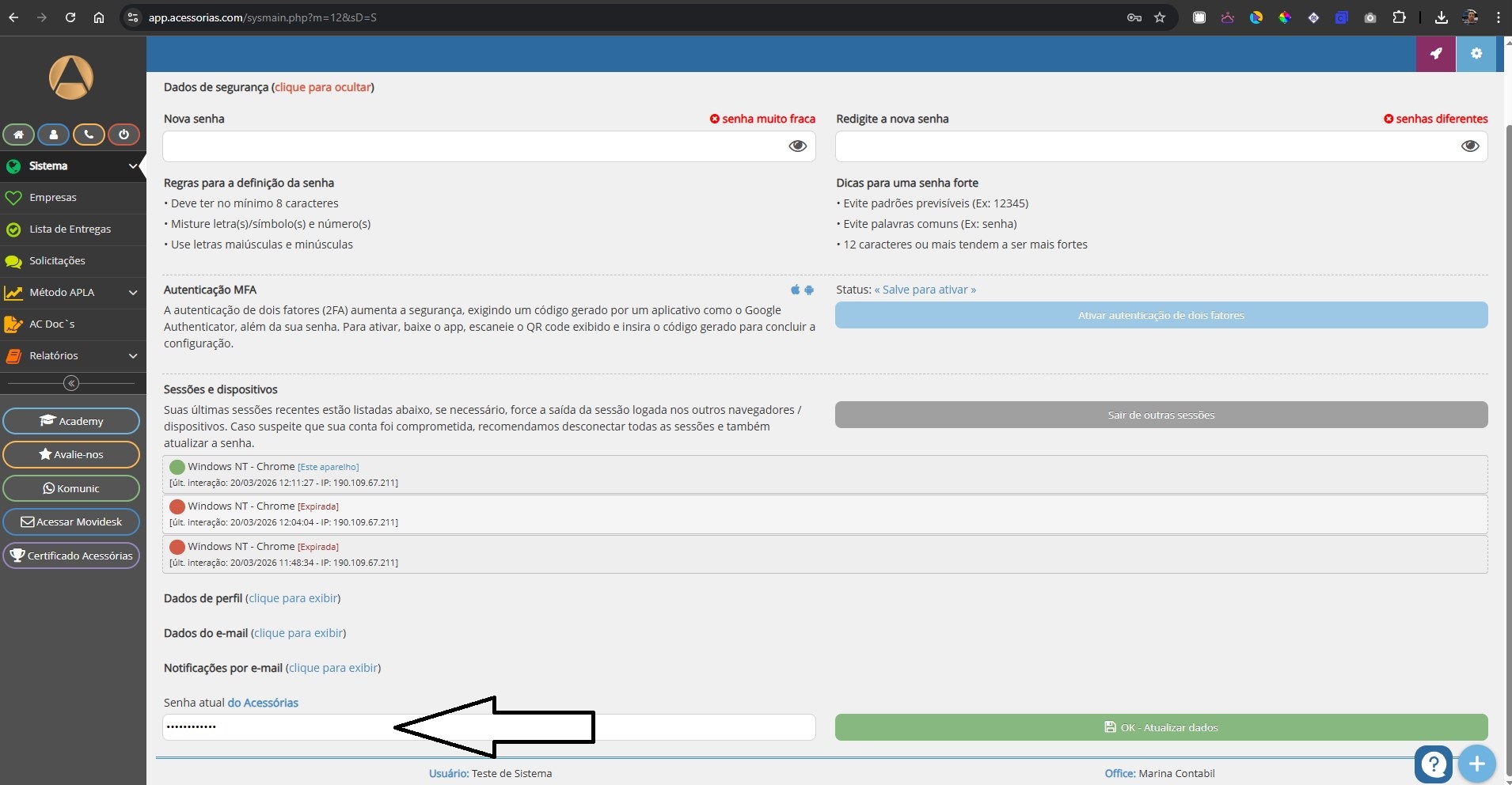
Task: Click the rocket icon in header
Action: [1435, 54]
